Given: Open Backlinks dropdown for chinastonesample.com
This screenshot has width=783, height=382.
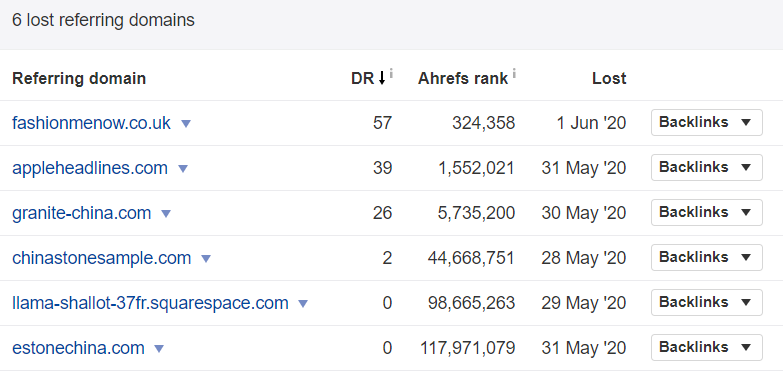Looking at the screenshot, I should tap(707, 257).
